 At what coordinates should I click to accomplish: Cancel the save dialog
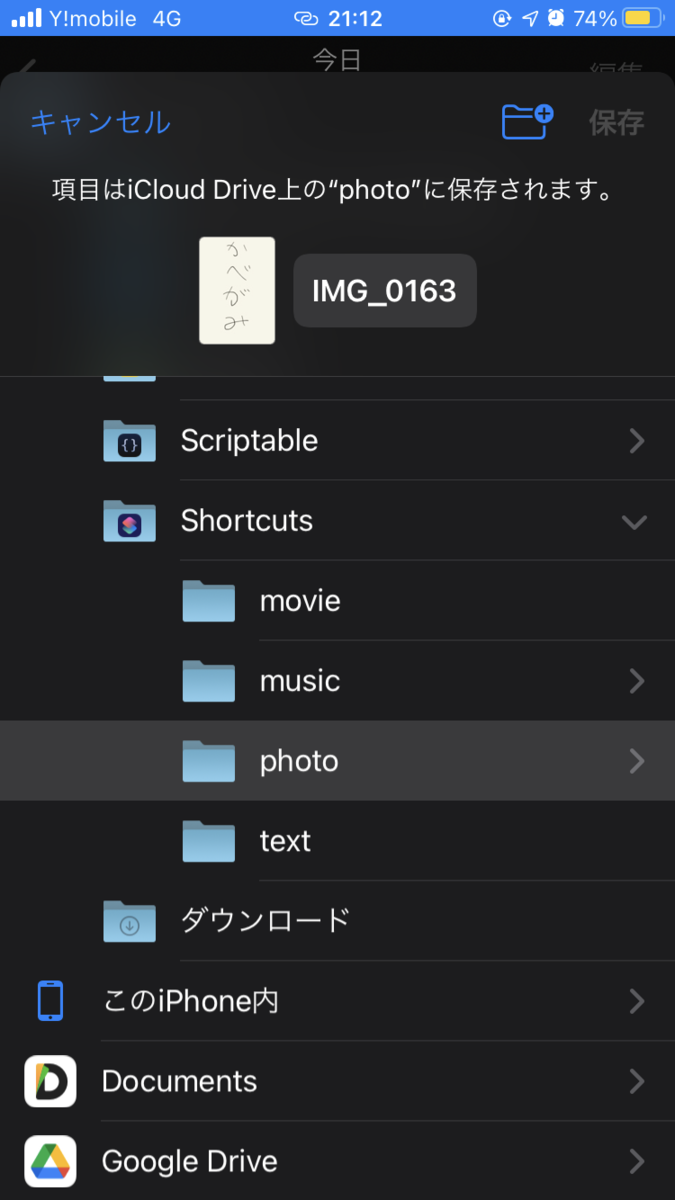(100, 122)
